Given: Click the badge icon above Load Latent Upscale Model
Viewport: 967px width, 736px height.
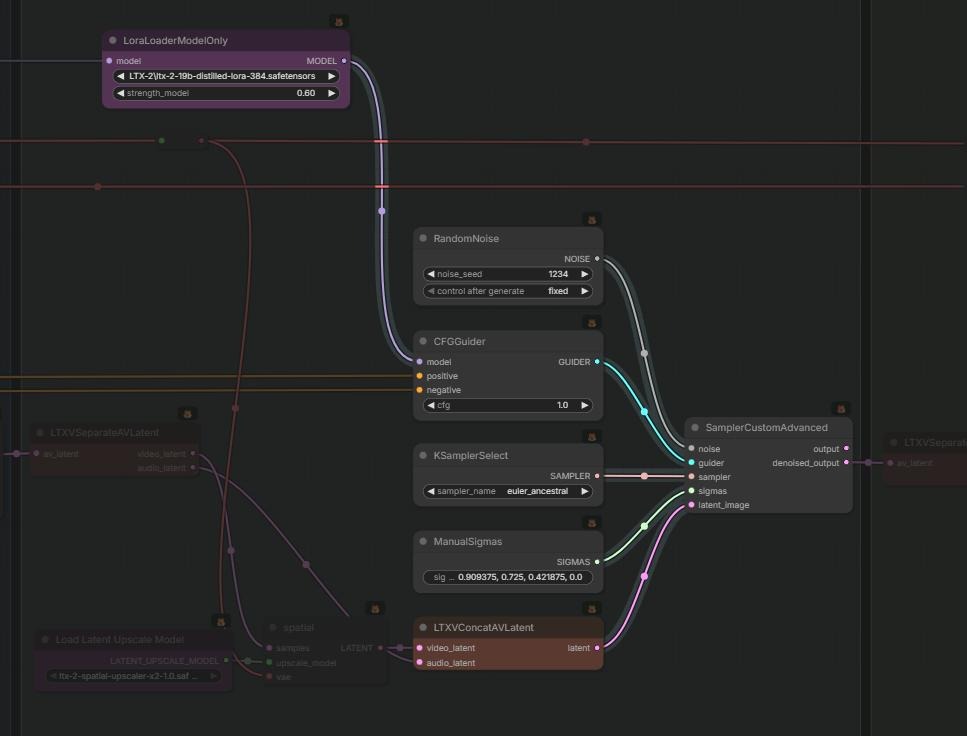Looking at the screenshot, I should [x=221, y=622].
